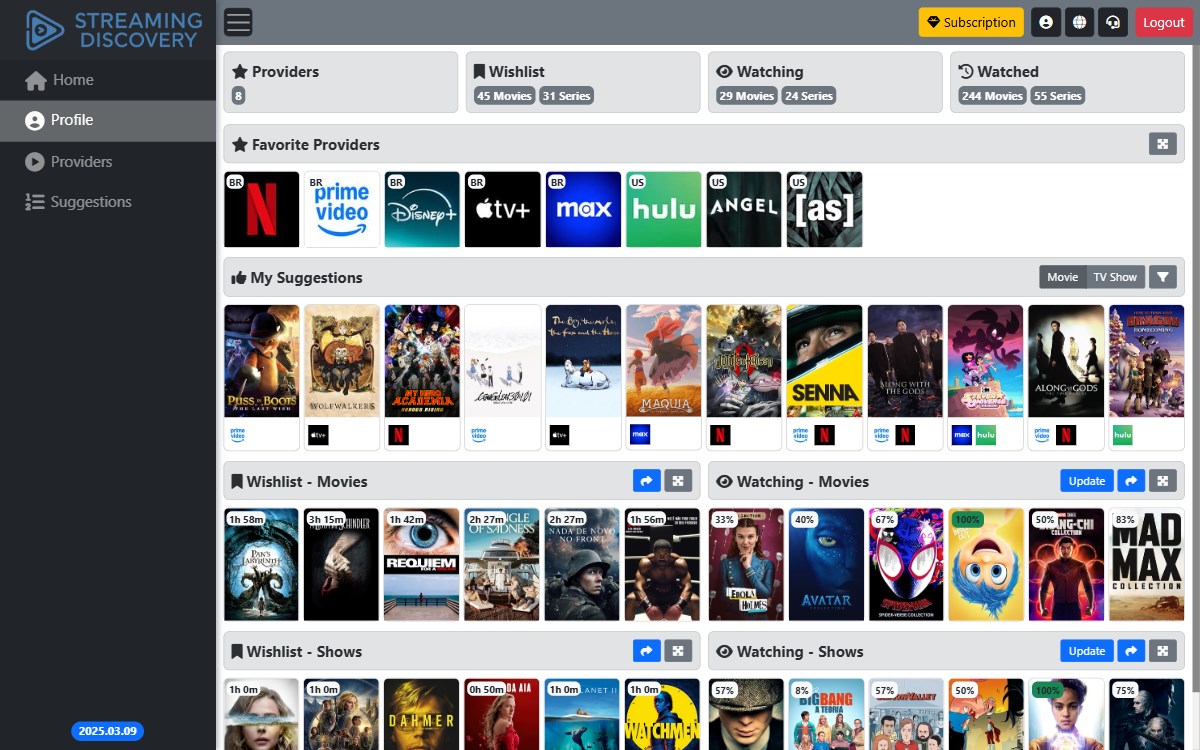Open the Providers summary card
Viewport: 1200px width, 750px height.
(x=341, y=82)
